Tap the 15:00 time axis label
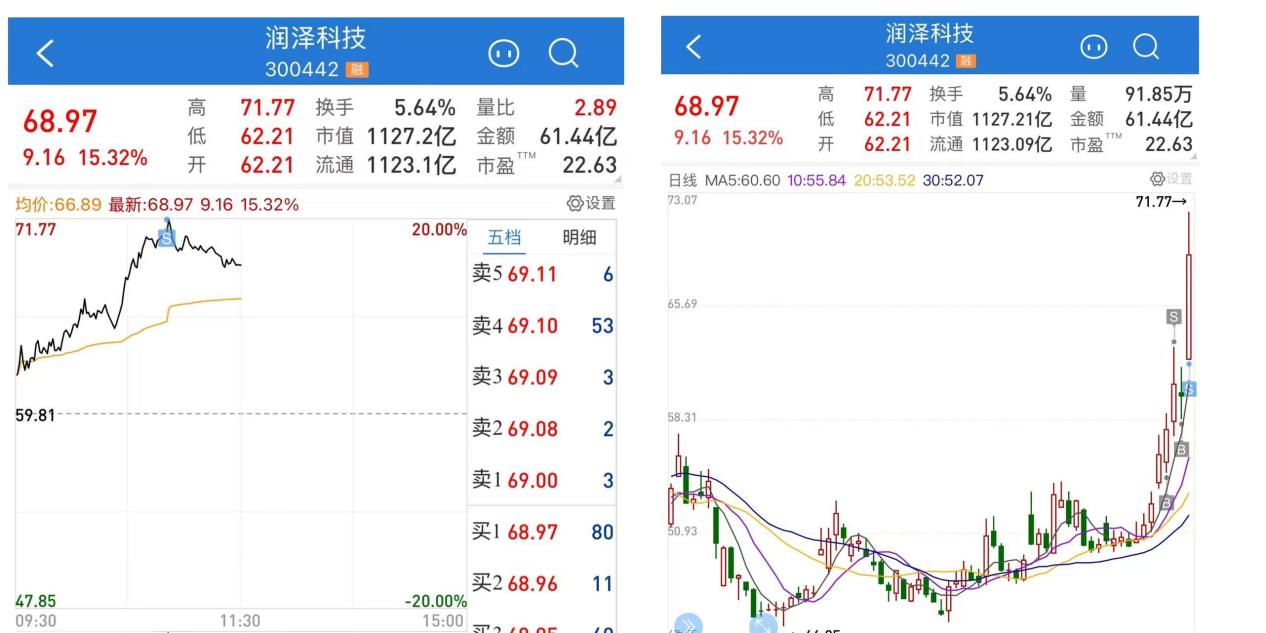 pos(445,621)
